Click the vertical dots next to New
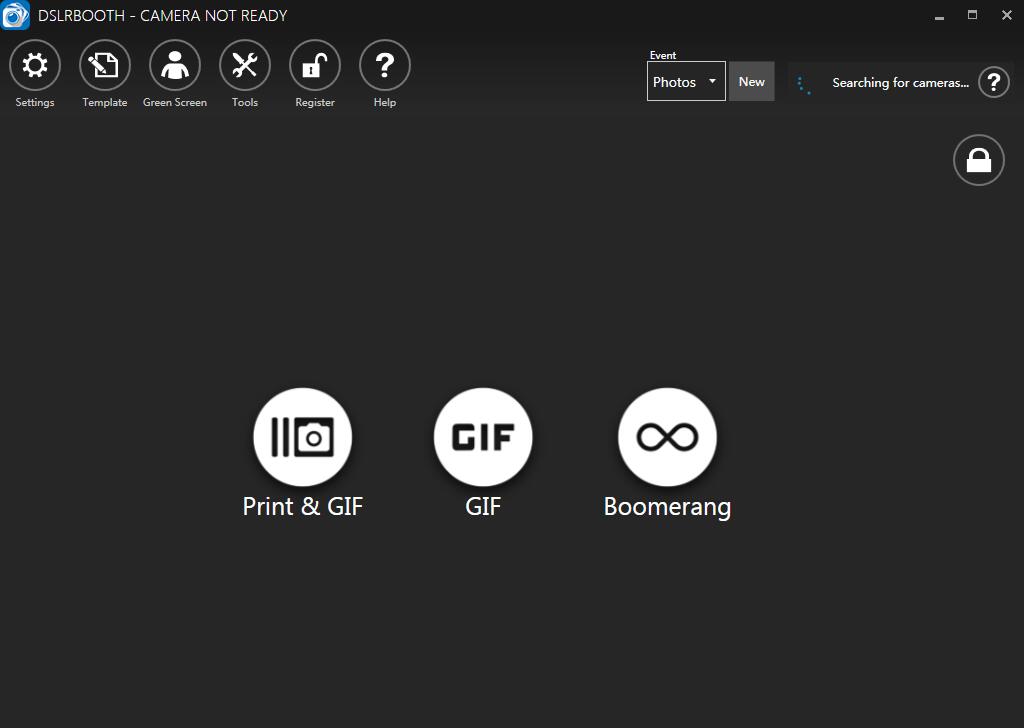Viewport: 1024px width, 728px height. point(804,85)
